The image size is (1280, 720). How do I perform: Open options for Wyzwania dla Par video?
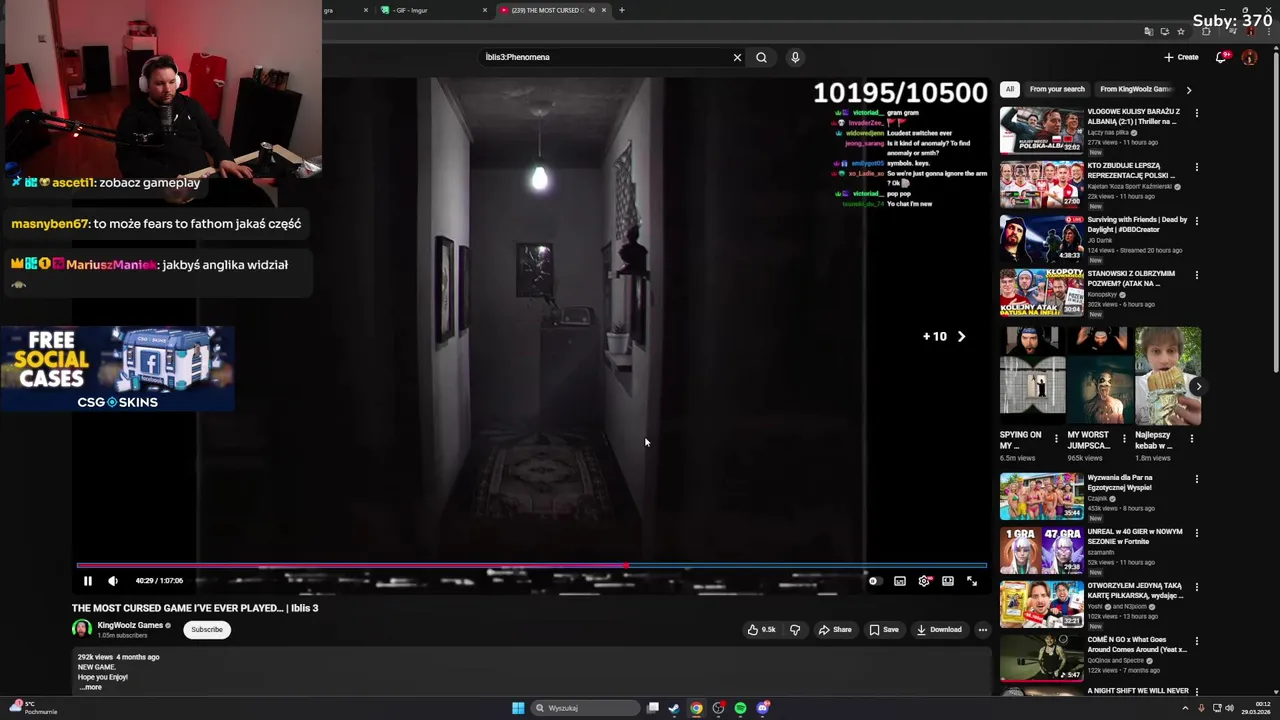tap(1196, 479)
